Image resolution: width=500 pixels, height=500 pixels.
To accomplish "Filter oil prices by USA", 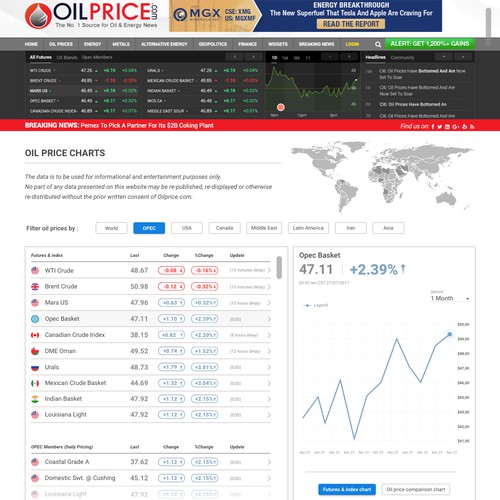I will pos(187,228).
